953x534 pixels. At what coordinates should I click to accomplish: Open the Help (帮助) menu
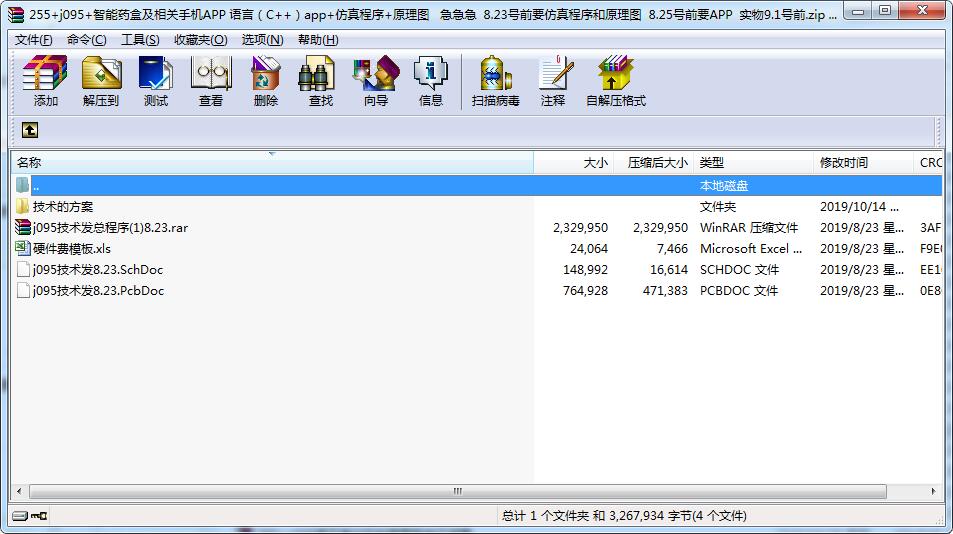pyautogui.click(x=318, y=39)
